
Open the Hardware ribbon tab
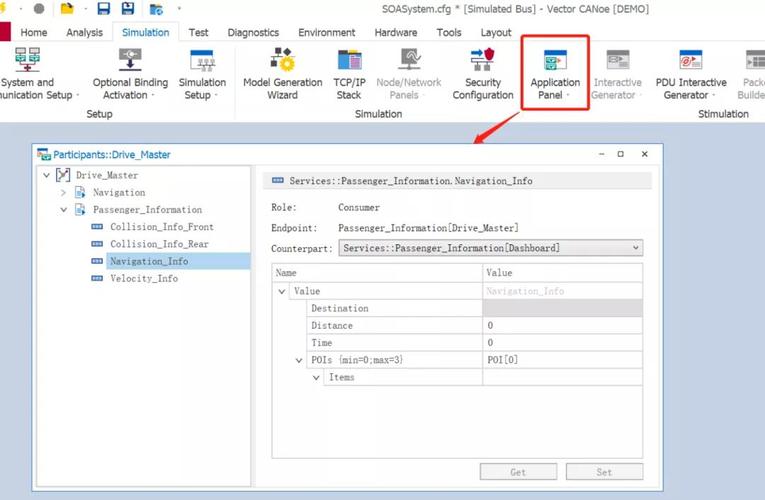(396, 32)
